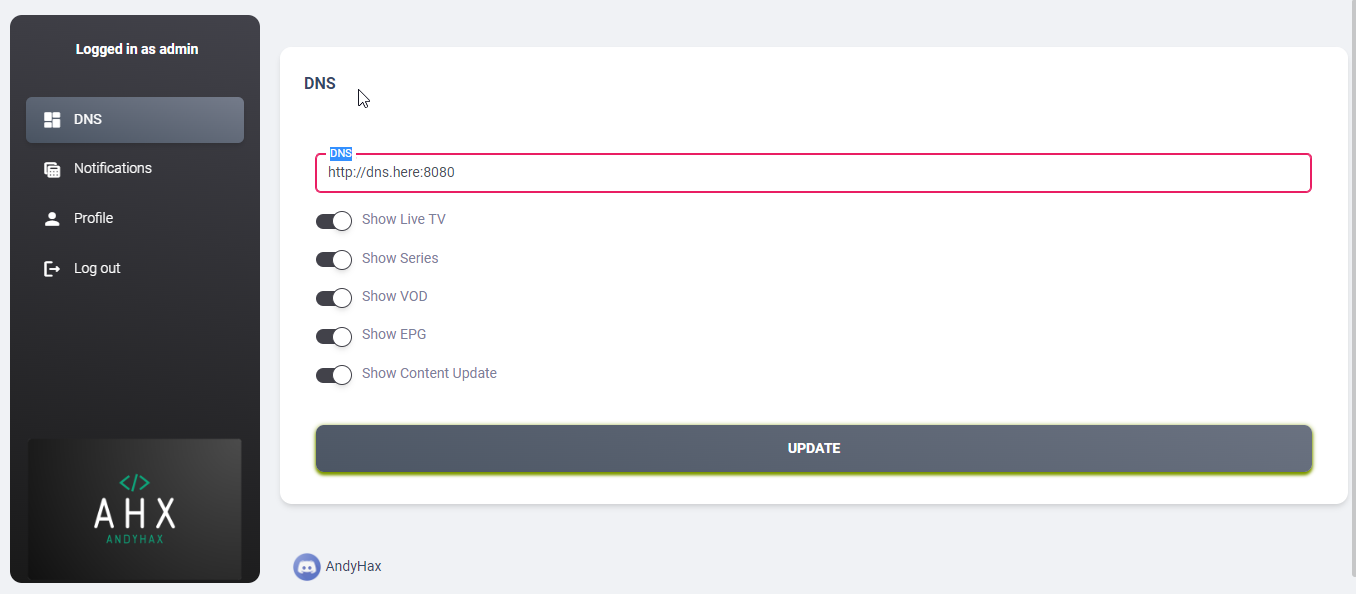The image size is (1356, 594).
Task: Select the Log out menu label
Action: click(x=97, y=268)
